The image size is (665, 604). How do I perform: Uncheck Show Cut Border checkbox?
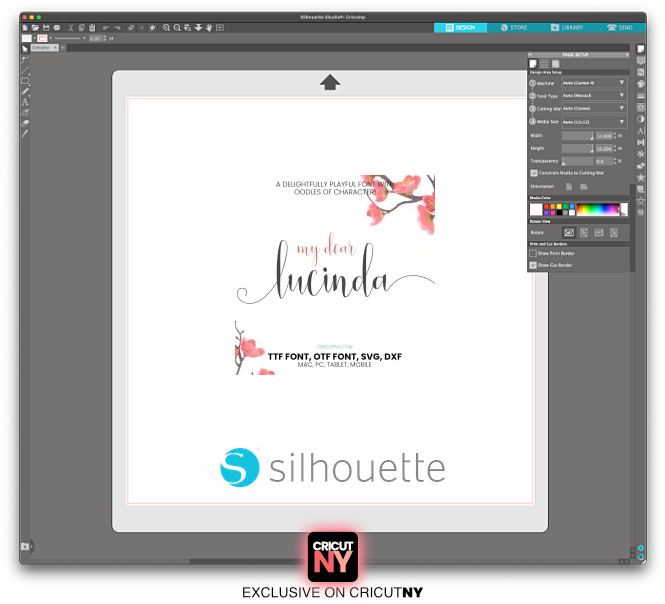click(533, 265)
